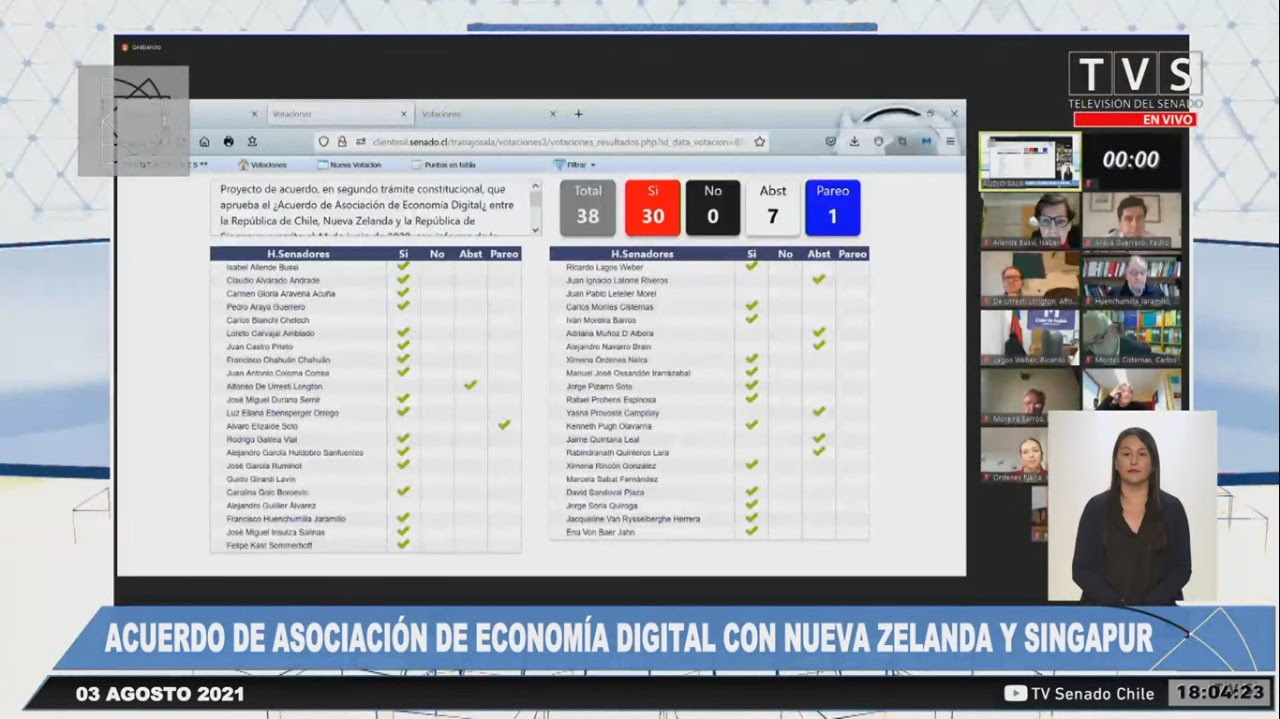Click the Abst checkmark for Yasna Provoste Campillay
Viewport: 1280px width, 719px height.
click(x=819, y=411)
